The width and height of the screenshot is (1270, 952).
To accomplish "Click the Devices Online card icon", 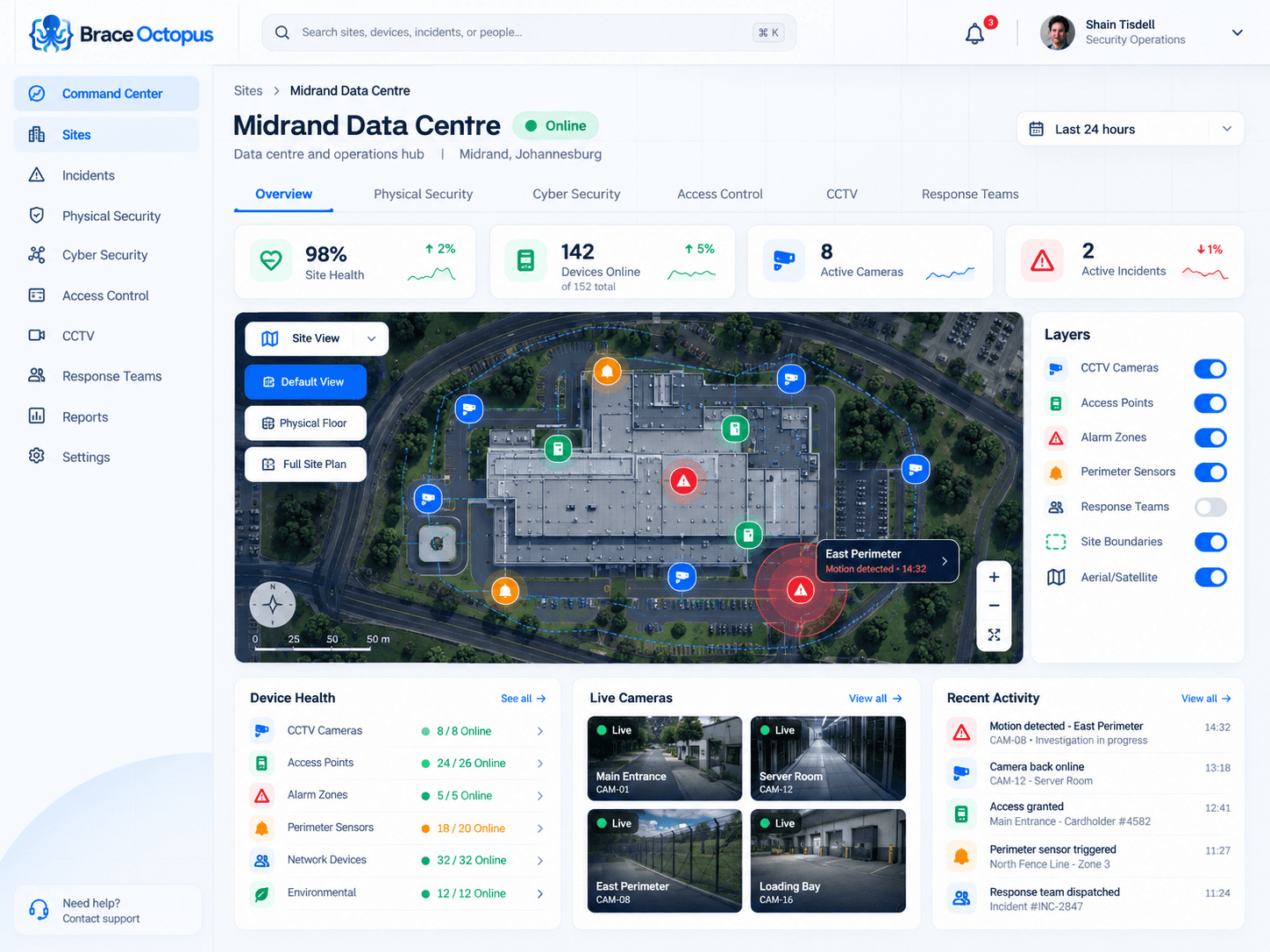I will (x=526, y=260).
